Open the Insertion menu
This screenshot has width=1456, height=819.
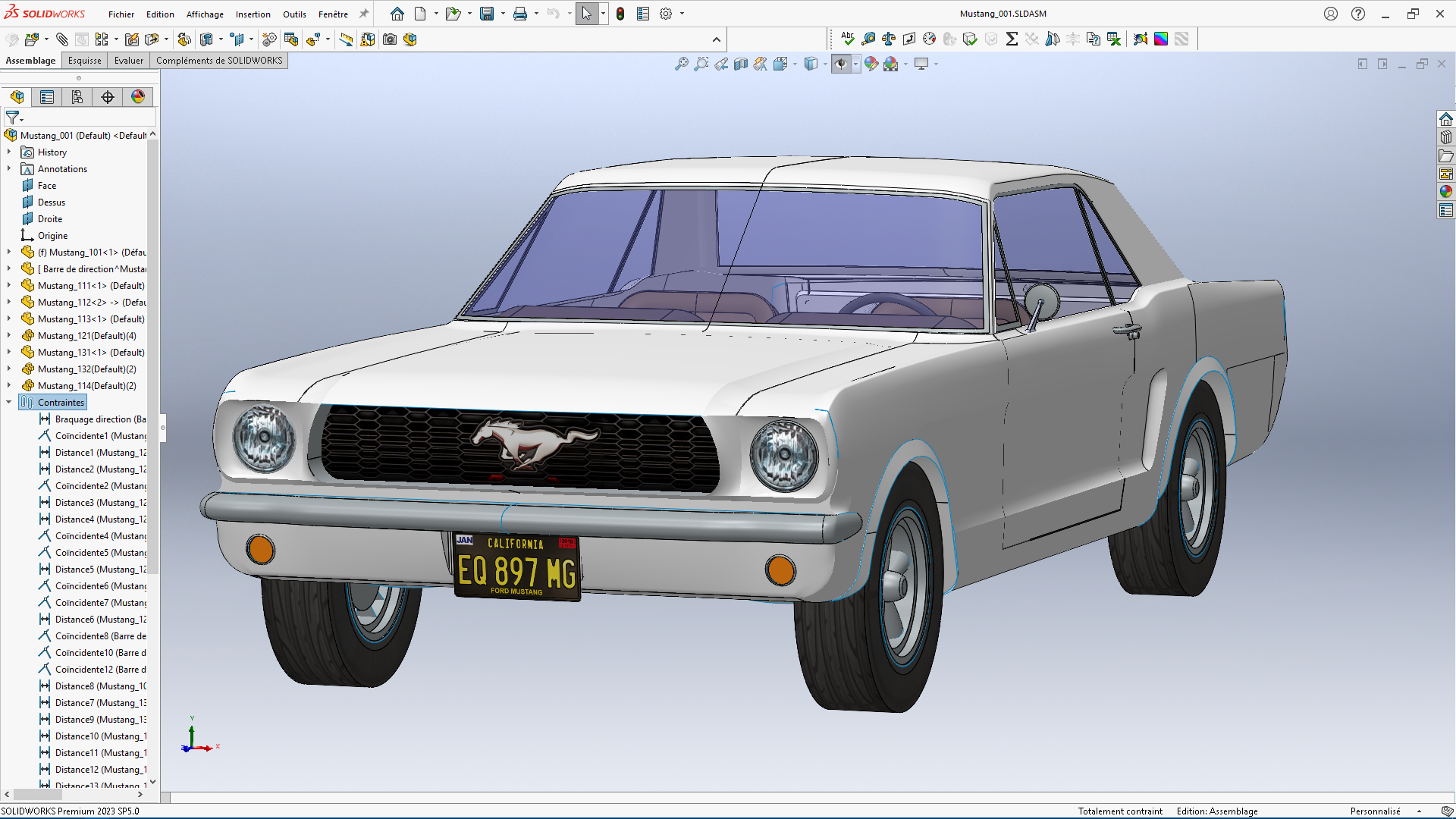click(x=253, y=14)
